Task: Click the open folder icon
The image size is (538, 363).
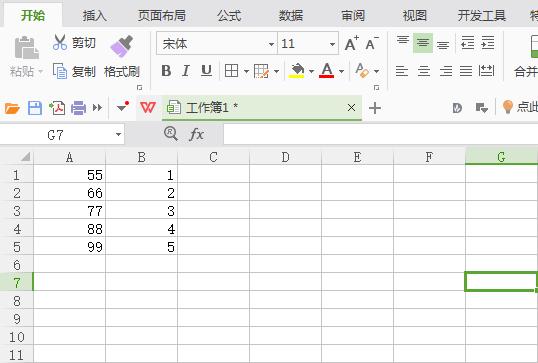Action: click(12, 108)
